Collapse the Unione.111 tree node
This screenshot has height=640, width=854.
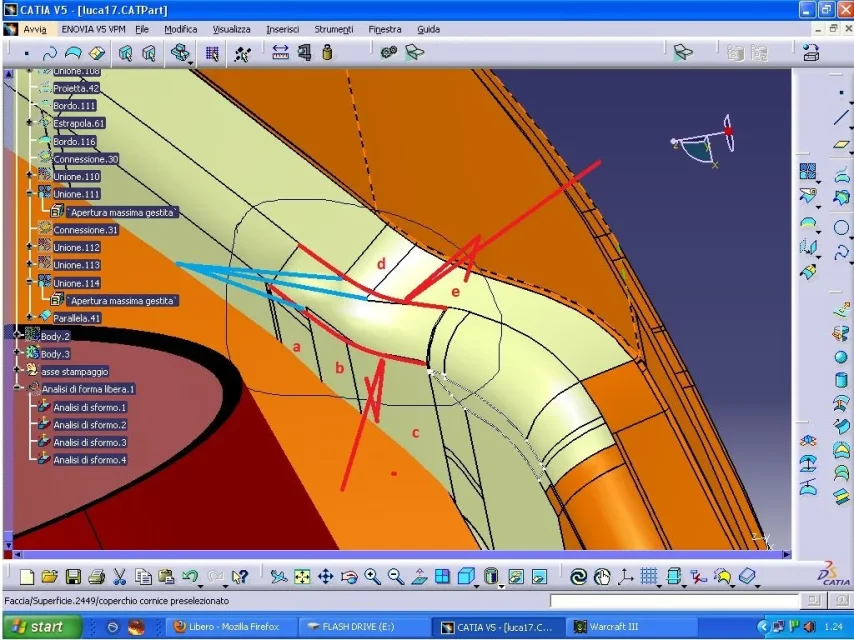[x=29, y=193]
